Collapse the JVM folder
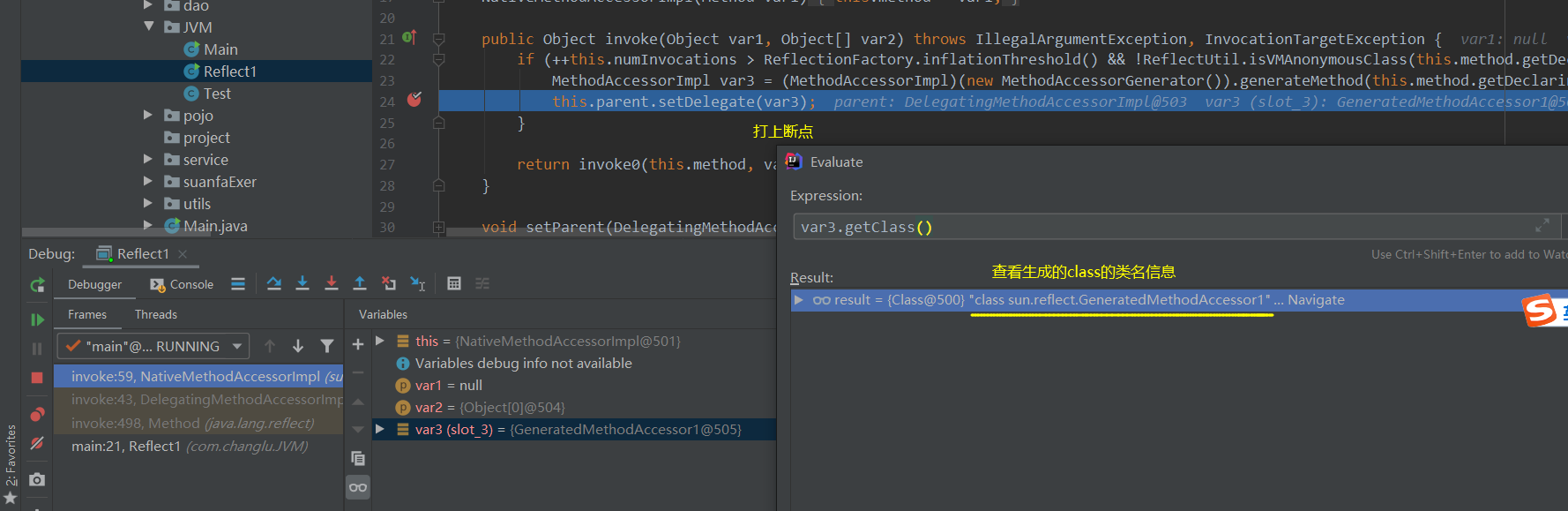This screenshot has width=1568, height=511. (x=149, y=26)
